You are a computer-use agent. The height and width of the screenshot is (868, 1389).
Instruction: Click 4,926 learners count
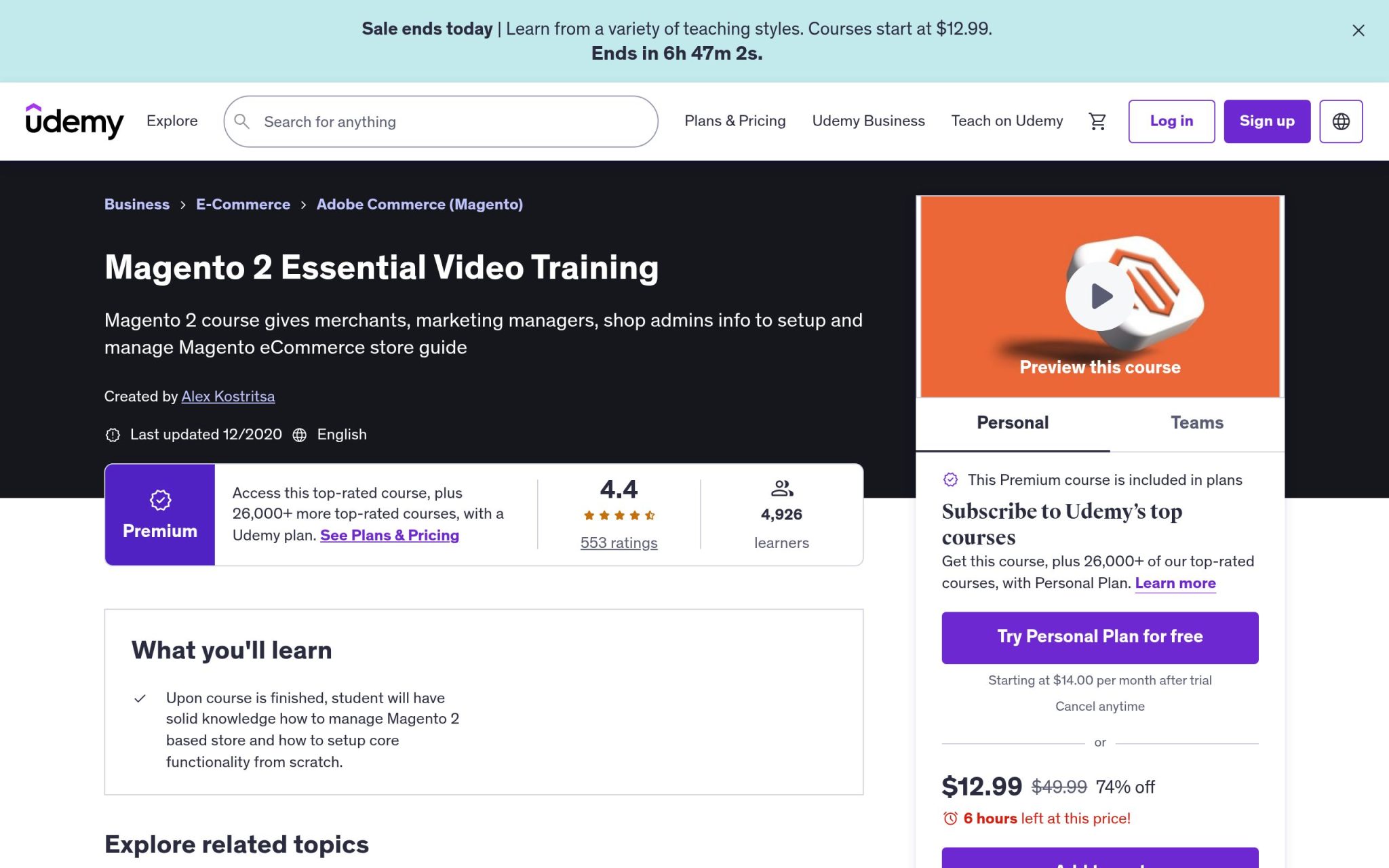pos(781,515)
